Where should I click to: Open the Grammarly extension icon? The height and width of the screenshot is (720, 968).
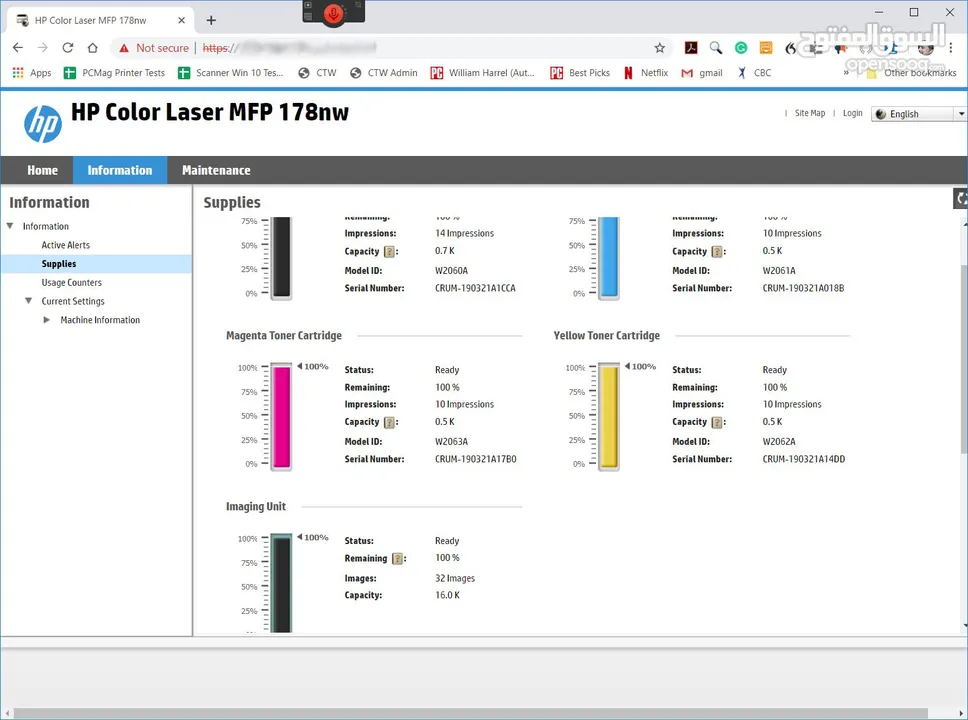(741, 48)
